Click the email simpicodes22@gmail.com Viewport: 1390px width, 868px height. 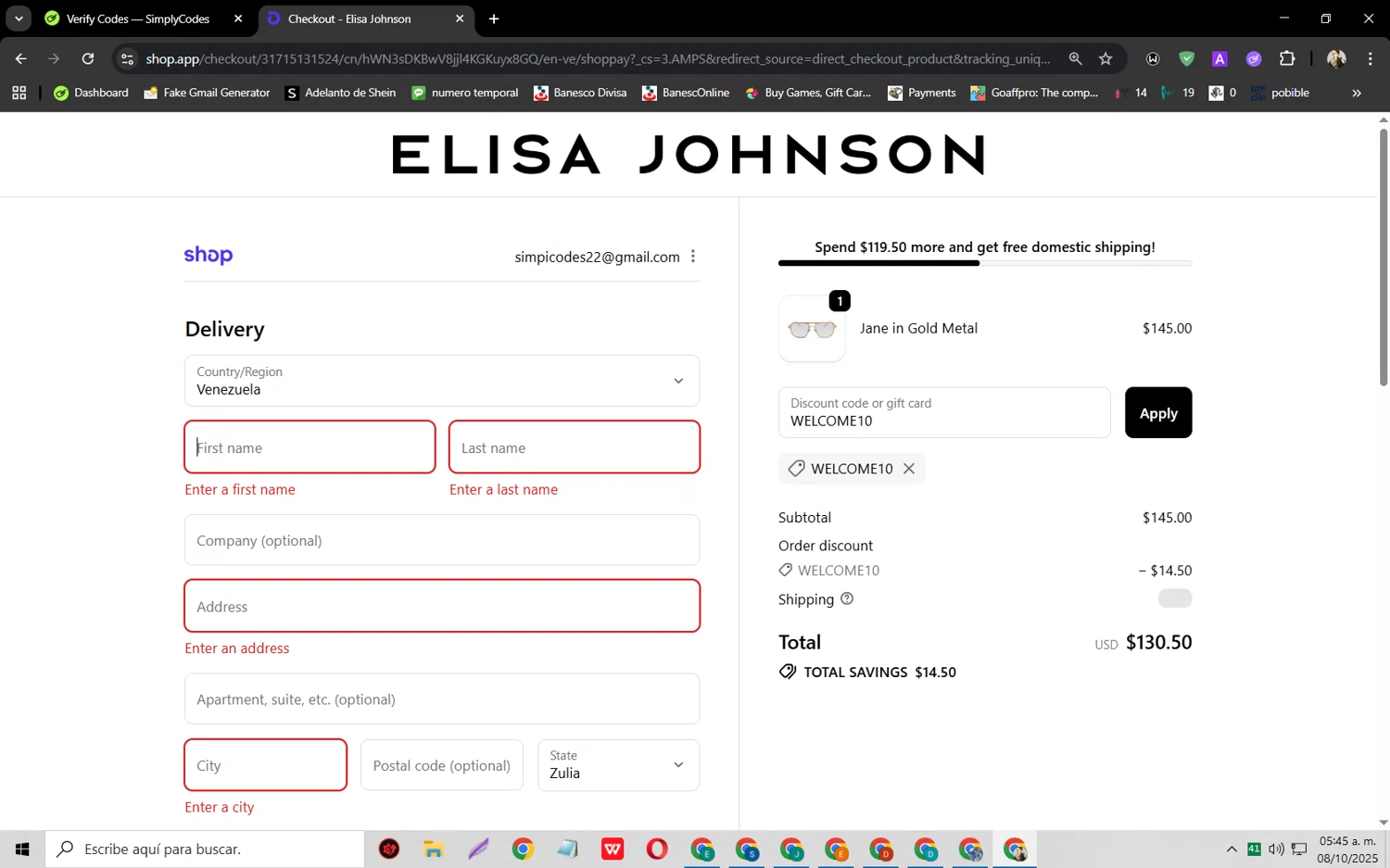[598, 257]
